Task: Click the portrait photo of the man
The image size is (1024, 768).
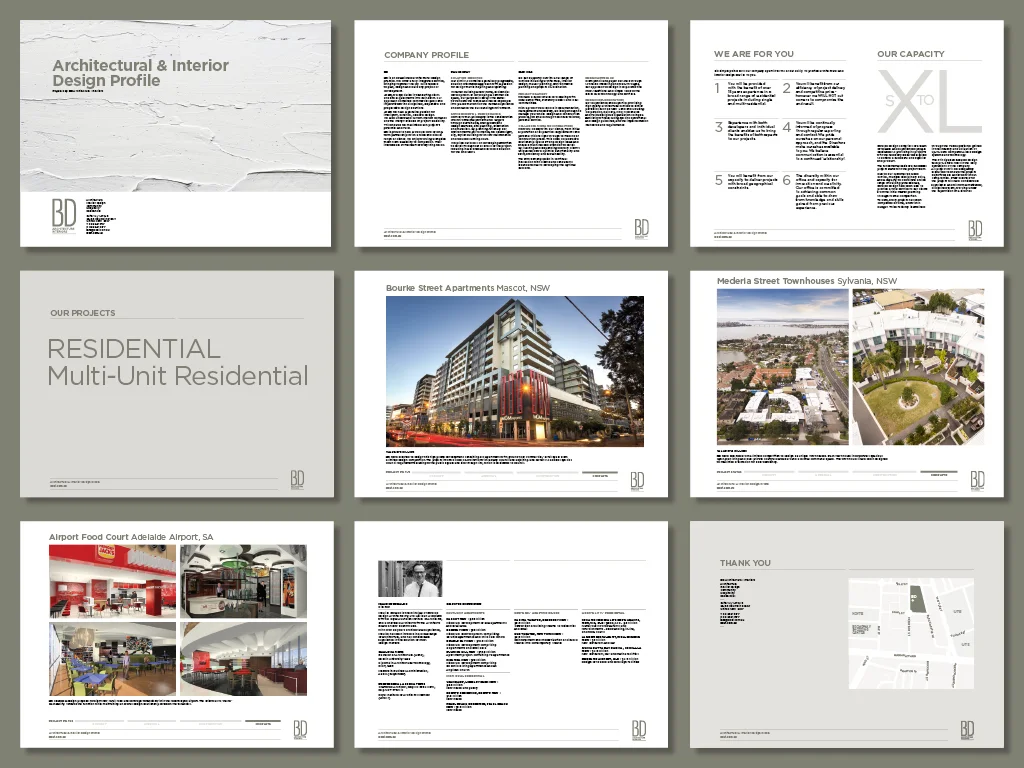Action: pyautogui.click(x=410, y=579)
